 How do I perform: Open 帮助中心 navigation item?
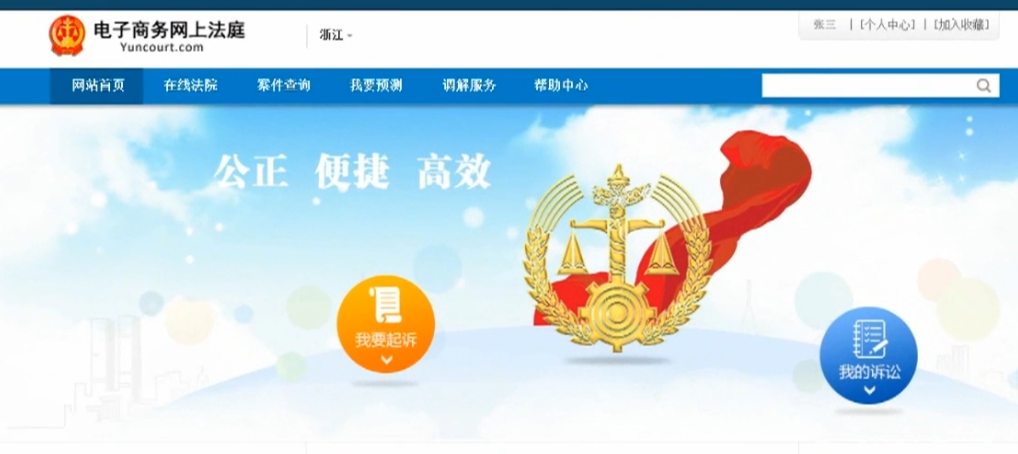tap(561, 86)
